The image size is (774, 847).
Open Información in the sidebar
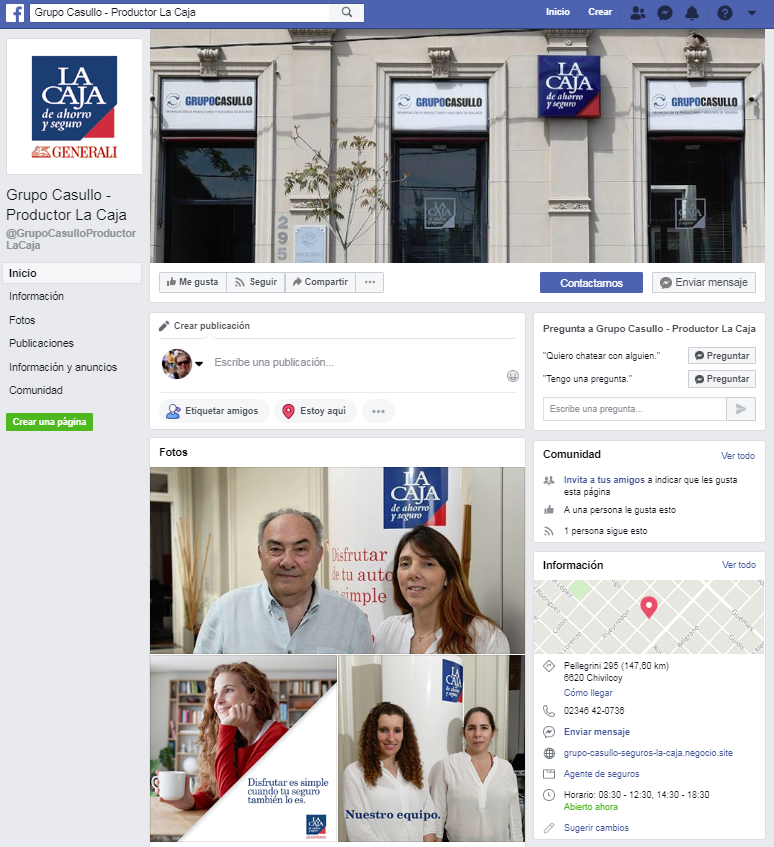pos(36,296)
